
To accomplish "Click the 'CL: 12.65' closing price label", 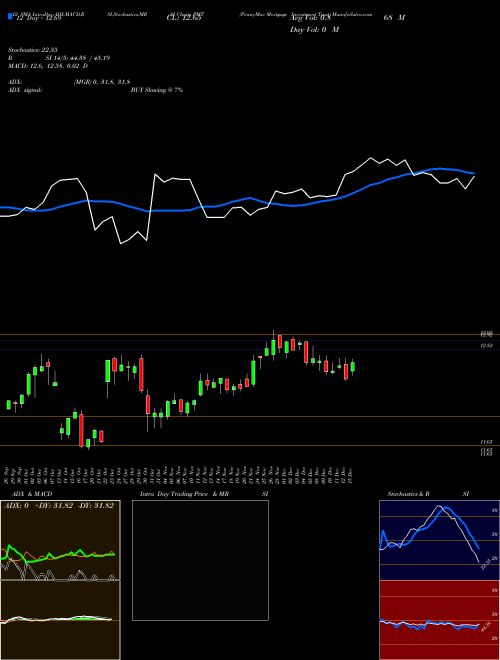I will click(x=186, y=18).
